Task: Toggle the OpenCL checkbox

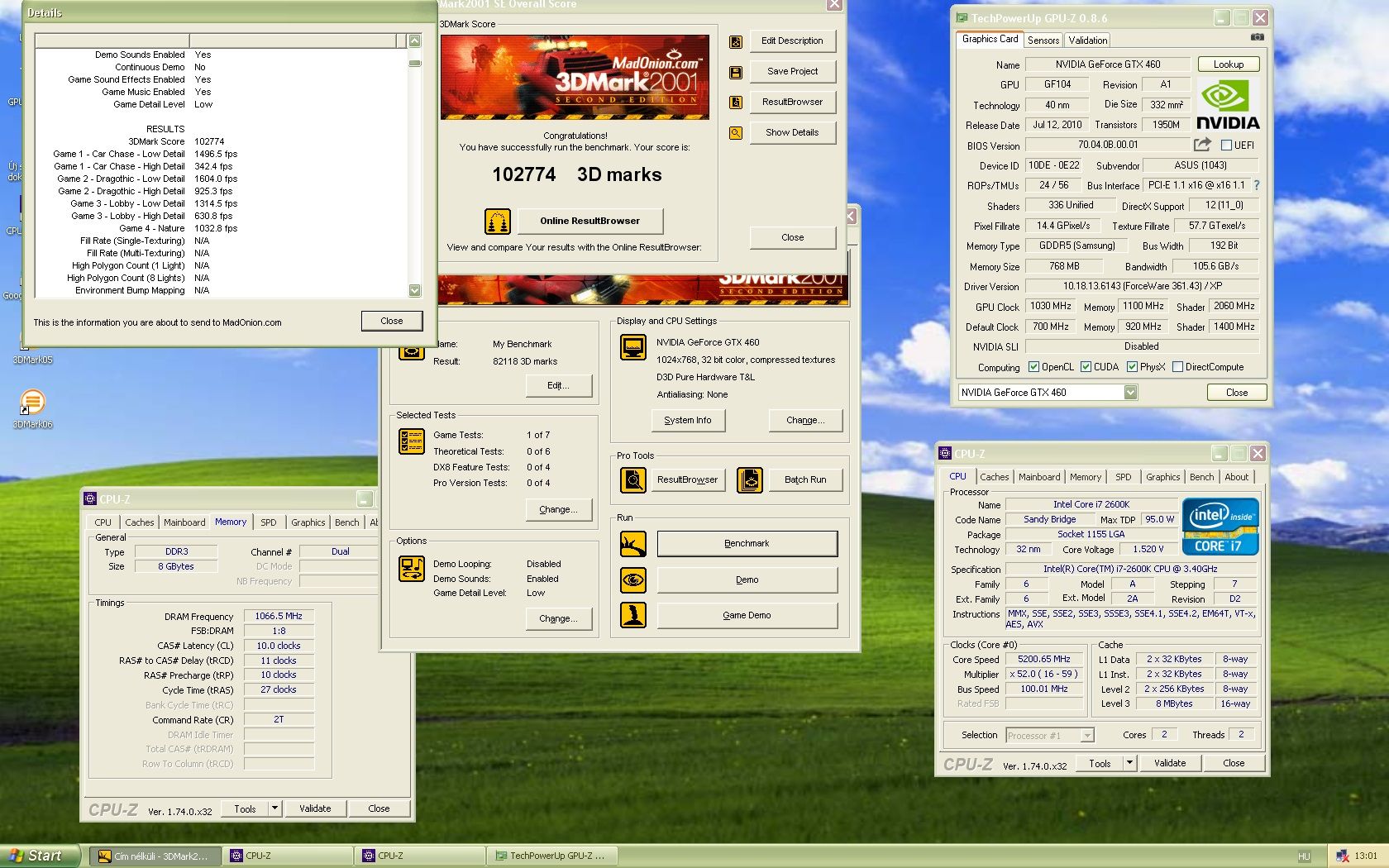Action: click(x=1033, y=367)
